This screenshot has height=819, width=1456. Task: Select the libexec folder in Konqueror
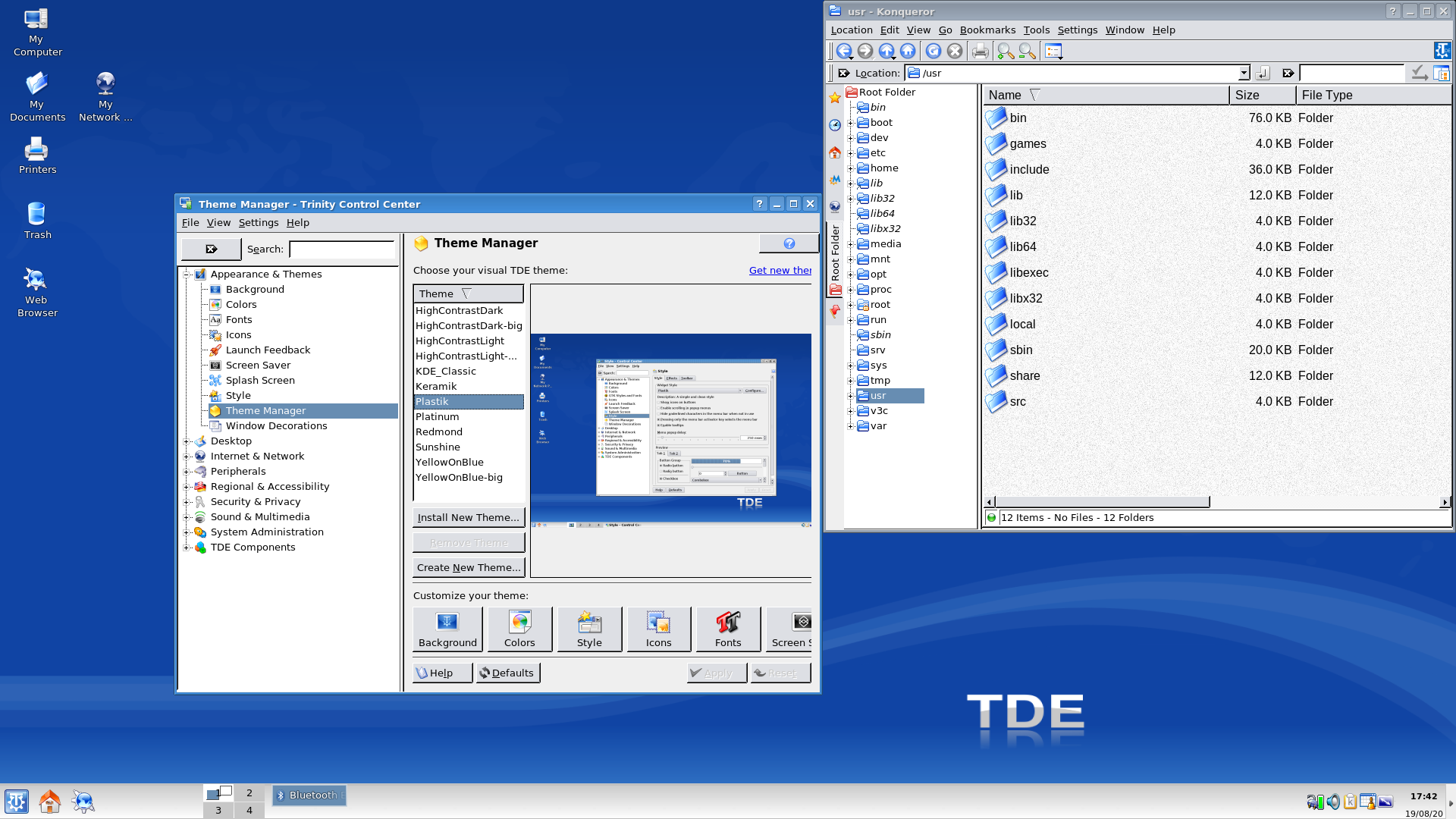pos(1029,273)
